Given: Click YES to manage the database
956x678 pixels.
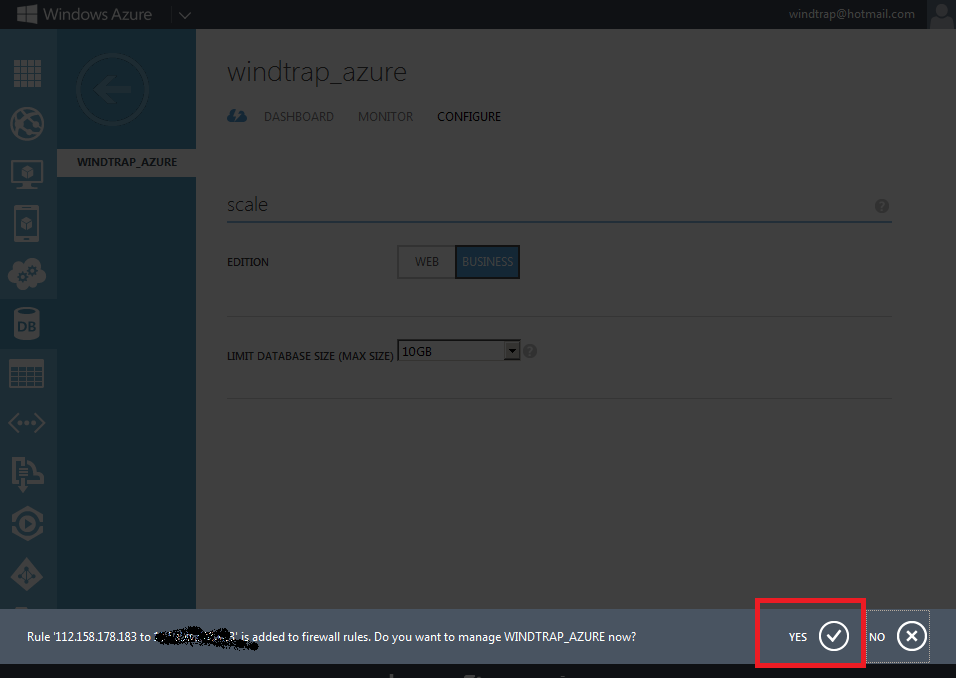Looking at the screenshot, I should click(819, 636).
